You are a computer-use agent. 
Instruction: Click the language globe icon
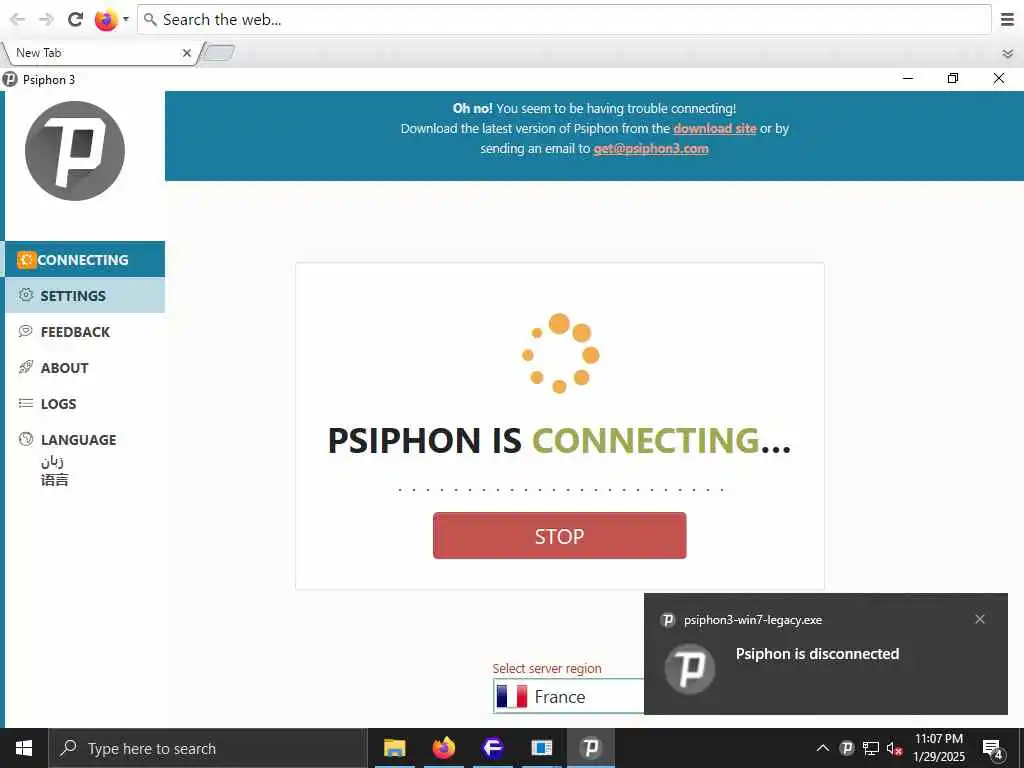[x=25, y=439]
